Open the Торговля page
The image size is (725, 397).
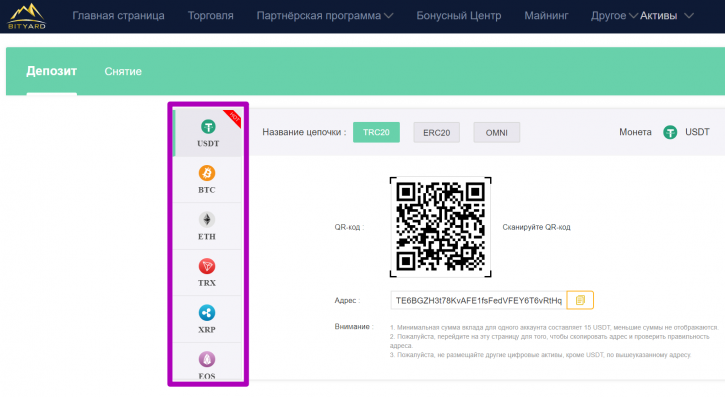210,16
